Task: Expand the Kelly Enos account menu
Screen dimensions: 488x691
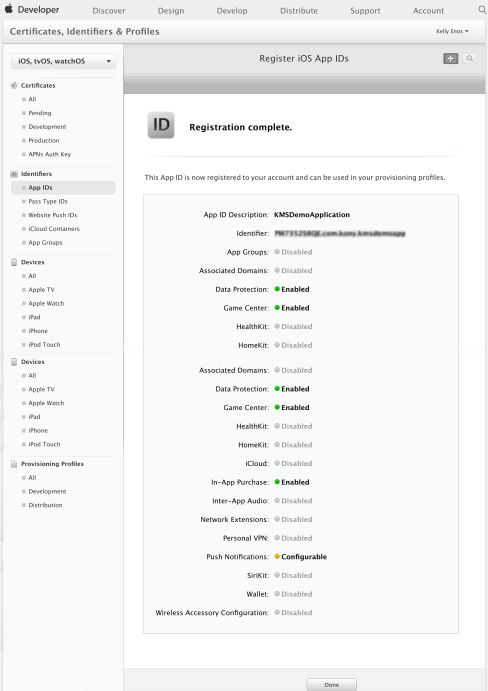Action: [452, 31]
